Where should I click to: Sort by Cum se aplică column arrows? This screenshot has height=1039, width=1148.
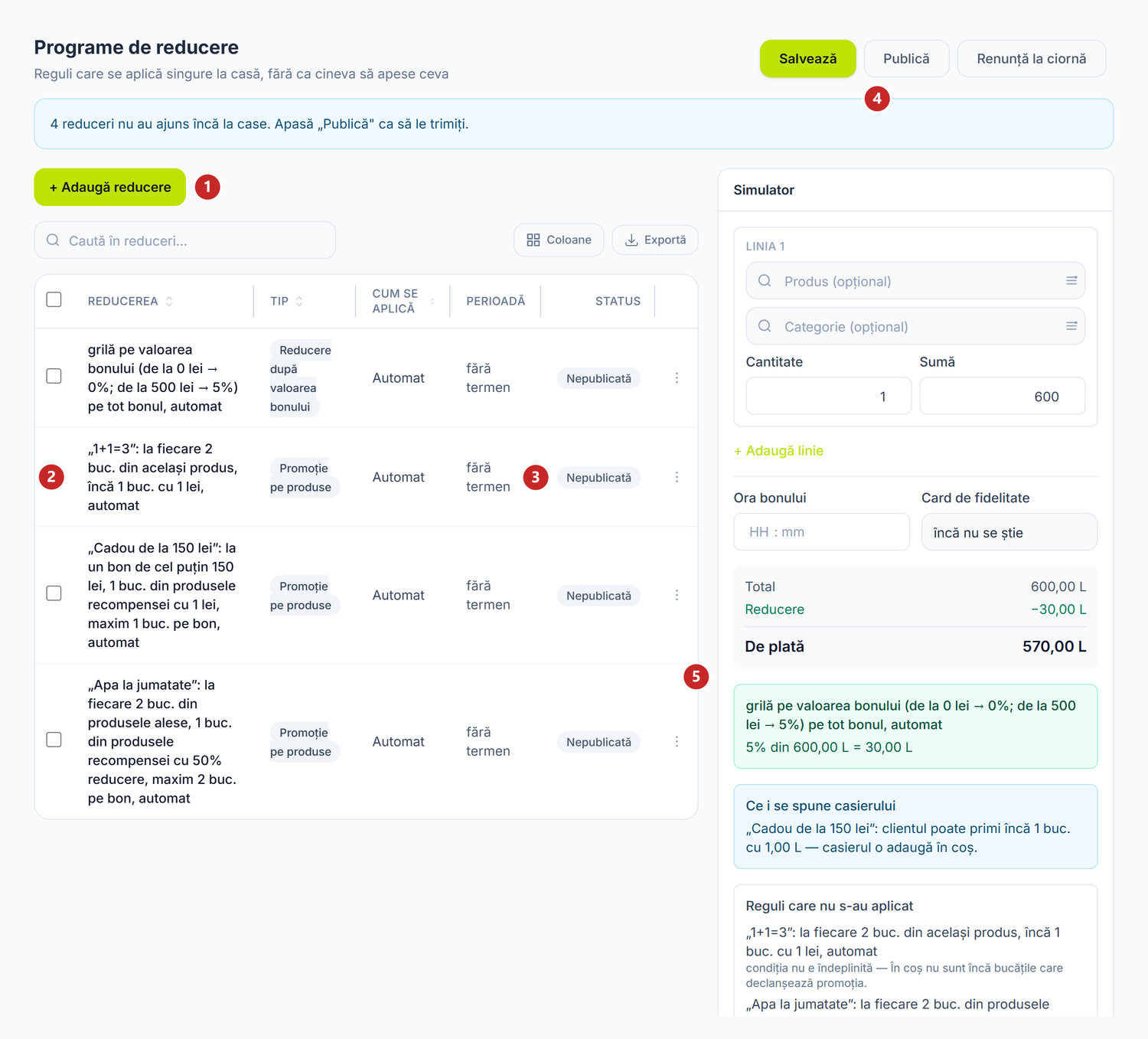(432, 302)
